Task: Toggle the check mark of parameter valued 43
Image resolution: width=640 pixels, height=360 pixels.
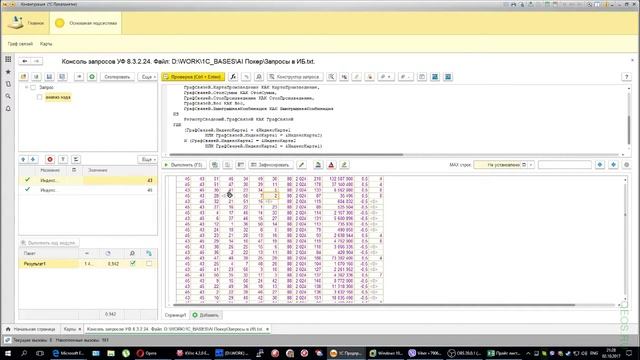Action: click(27, 180)
